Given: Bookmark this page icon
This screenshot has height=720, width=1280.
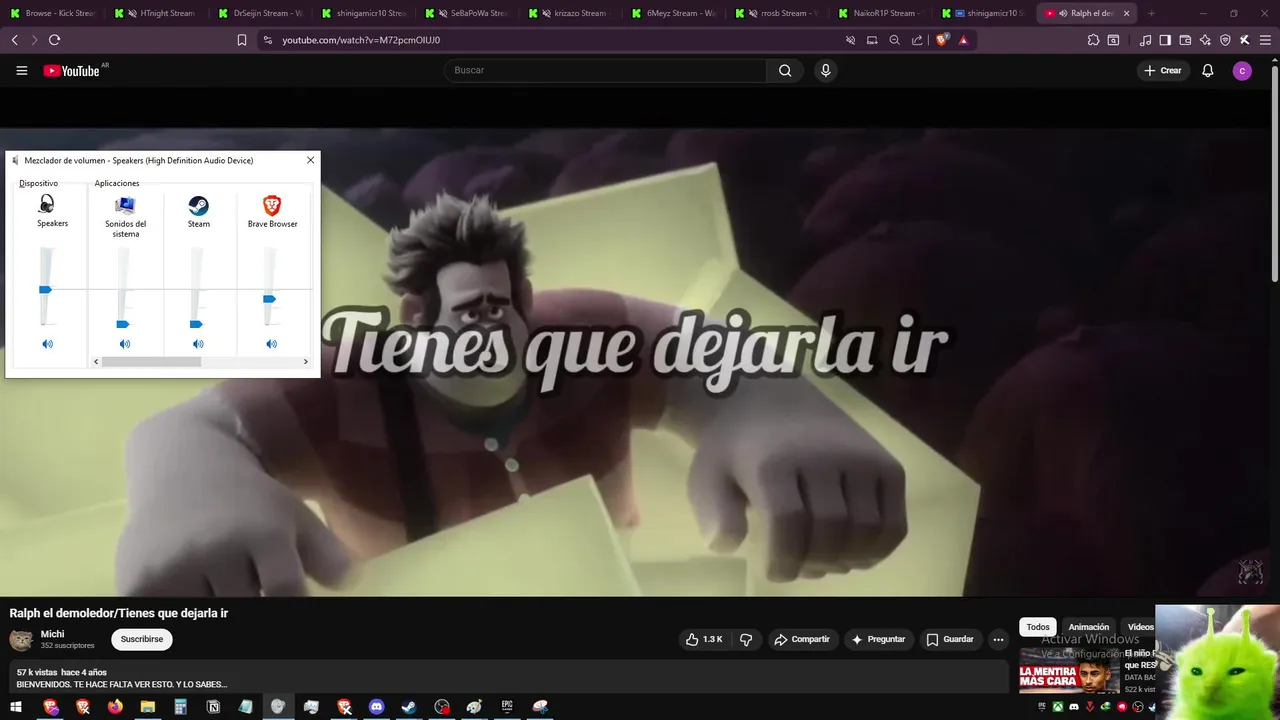Looking at the screenshot, I should [x=241, y=40].
